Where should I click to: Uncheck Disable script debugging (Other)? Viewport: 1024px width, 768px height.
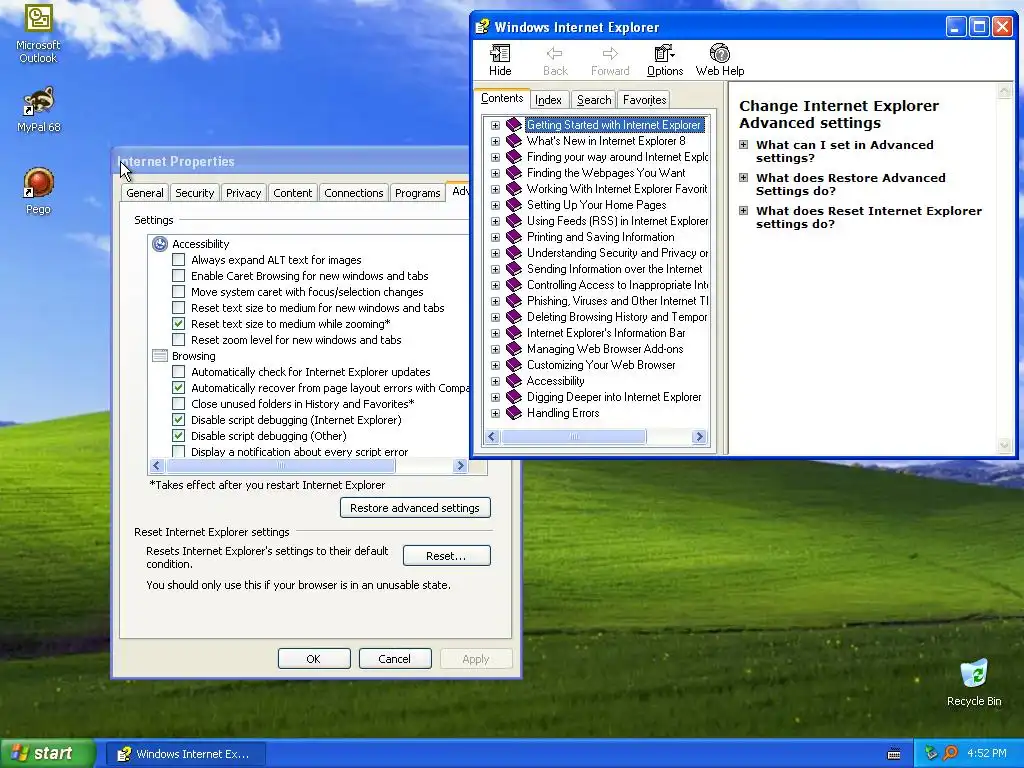(178, 436)
